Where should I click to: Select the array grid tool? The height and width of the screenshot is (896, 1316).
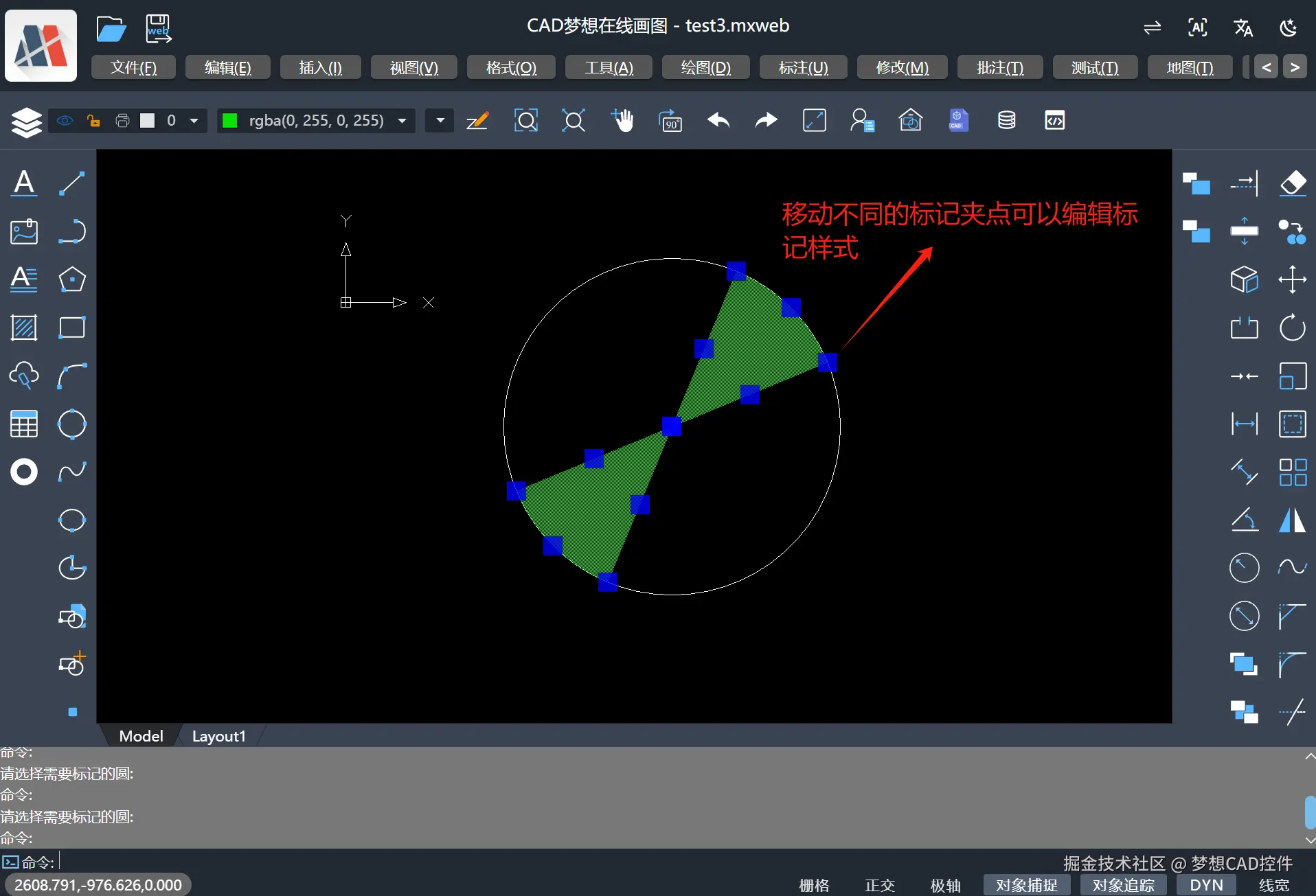coord(1293,472)
